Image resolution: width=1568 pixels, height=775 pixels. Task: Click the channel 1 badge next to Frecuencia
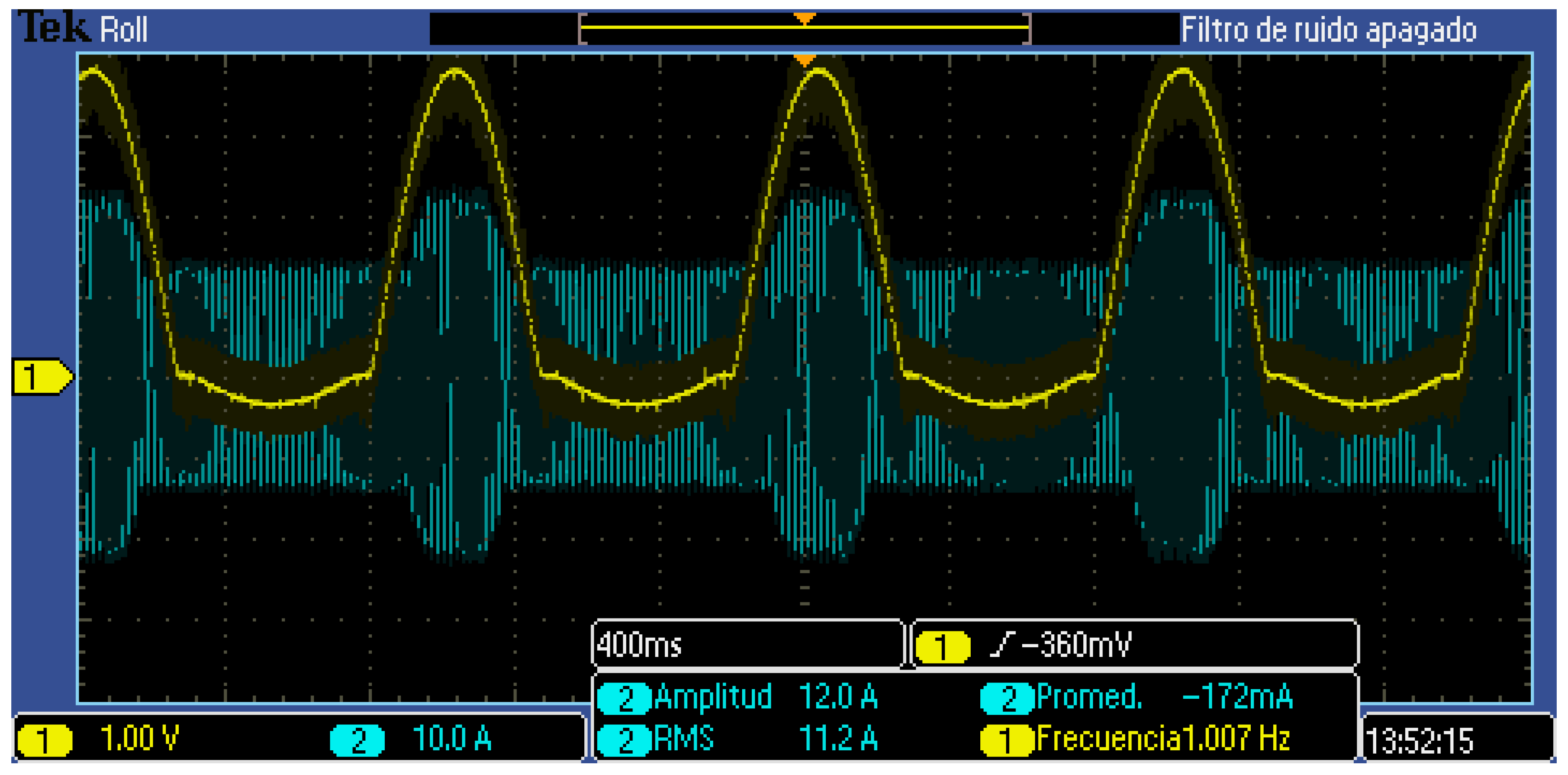point(1008,740)
